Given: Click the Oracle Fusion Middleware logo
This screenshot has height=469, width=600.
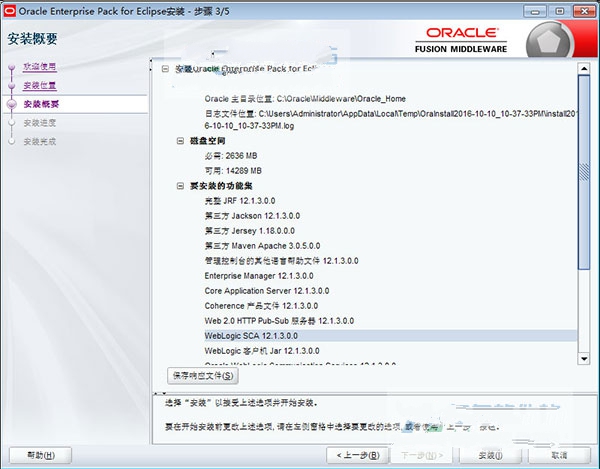Looking at the screenshot, I should (461, 40).
